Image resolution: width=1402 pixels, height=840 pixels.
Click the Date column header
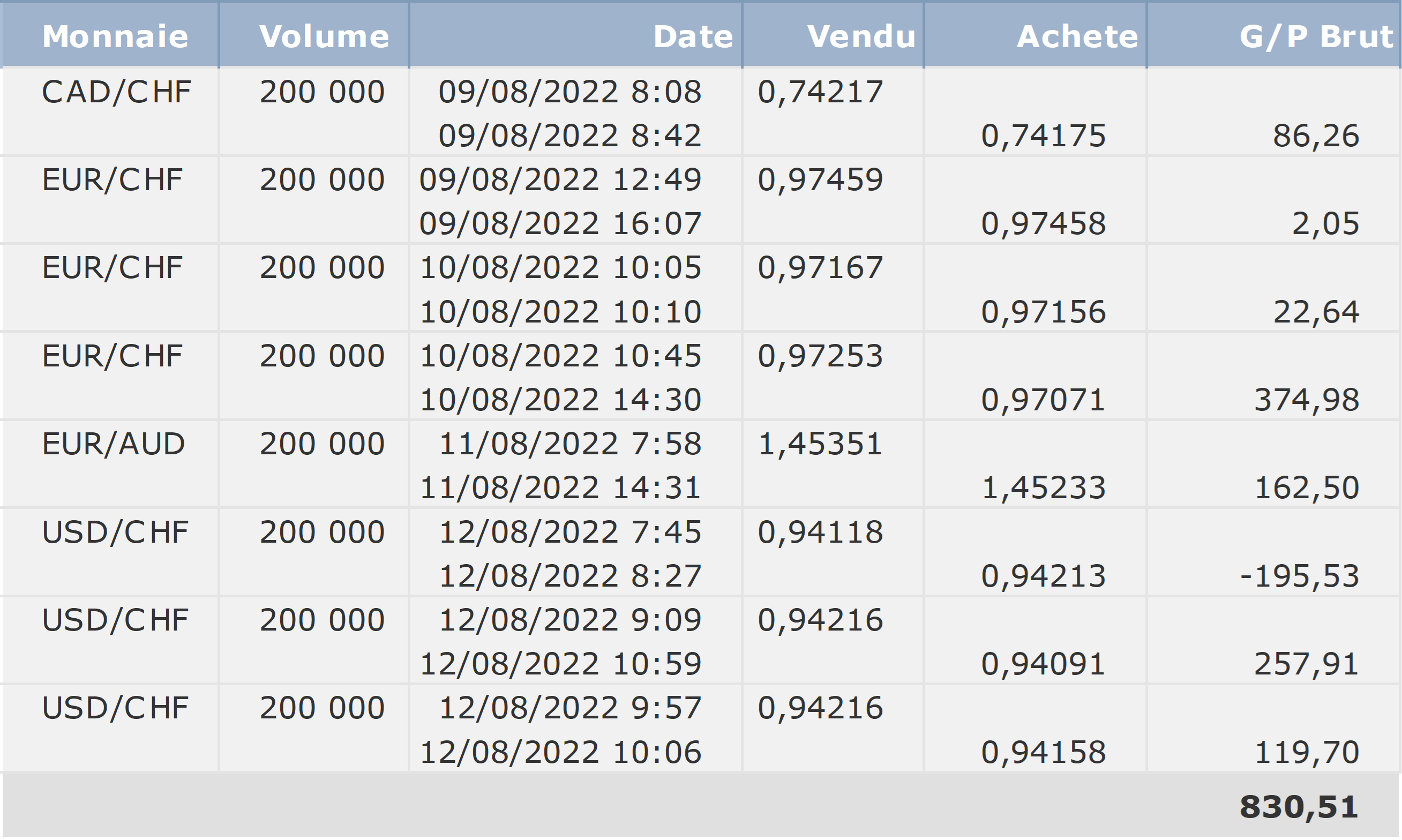[x=693, y=36]
